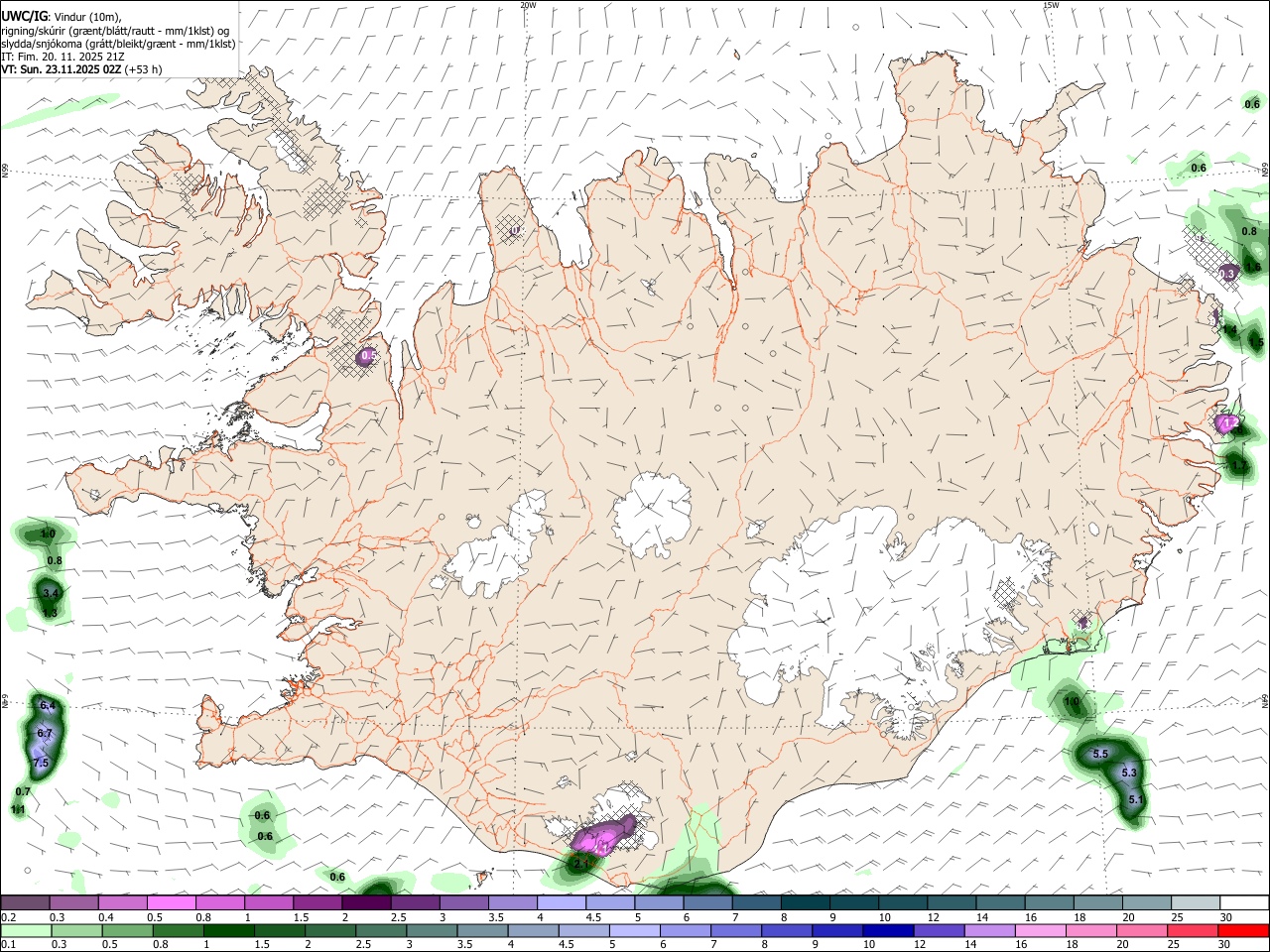Screen dimensions: 1270x952
Task: Click the 0.7 value on the western edge
Action: 24,792
